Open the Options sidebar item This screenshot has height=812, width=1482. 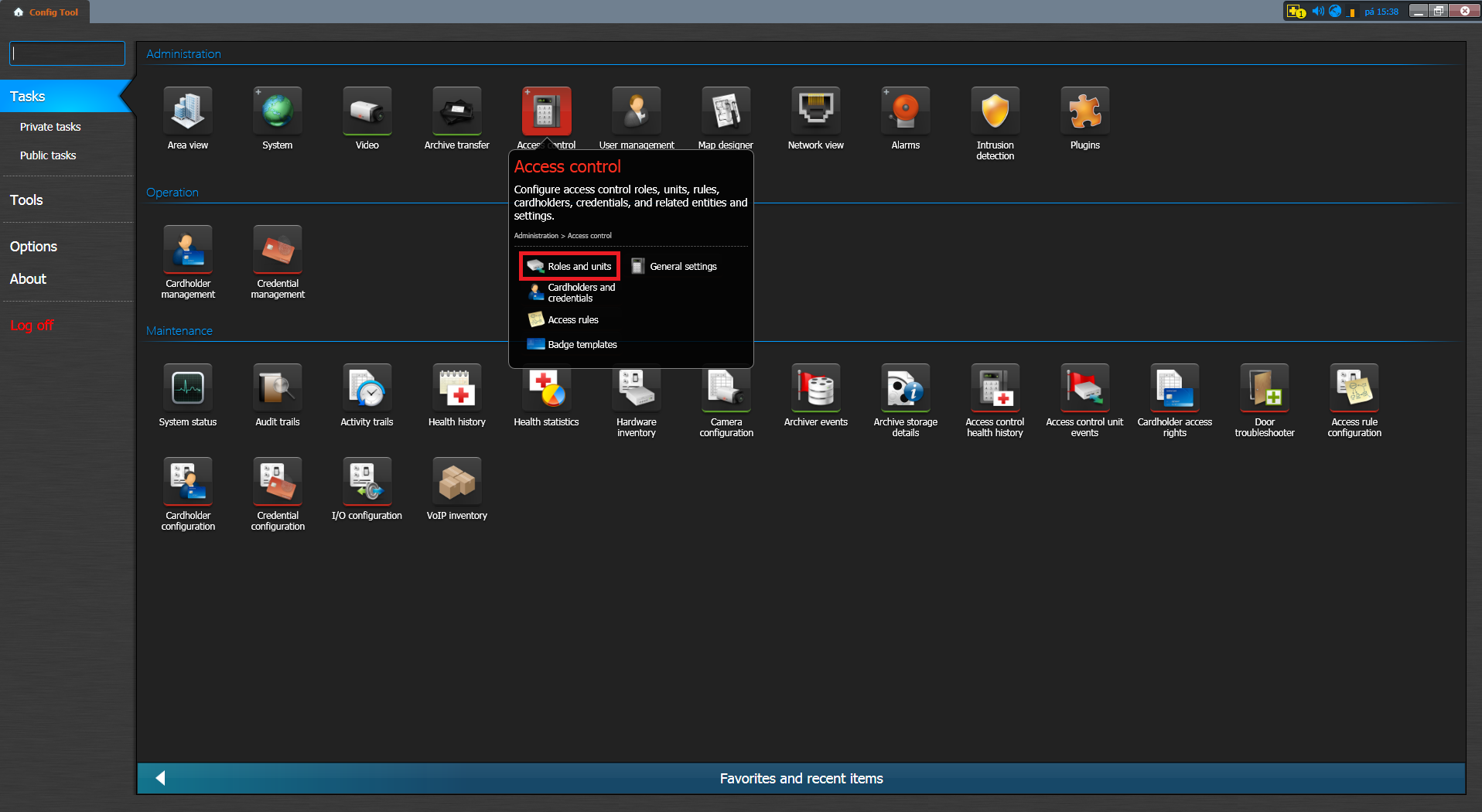tap(33, 247)
